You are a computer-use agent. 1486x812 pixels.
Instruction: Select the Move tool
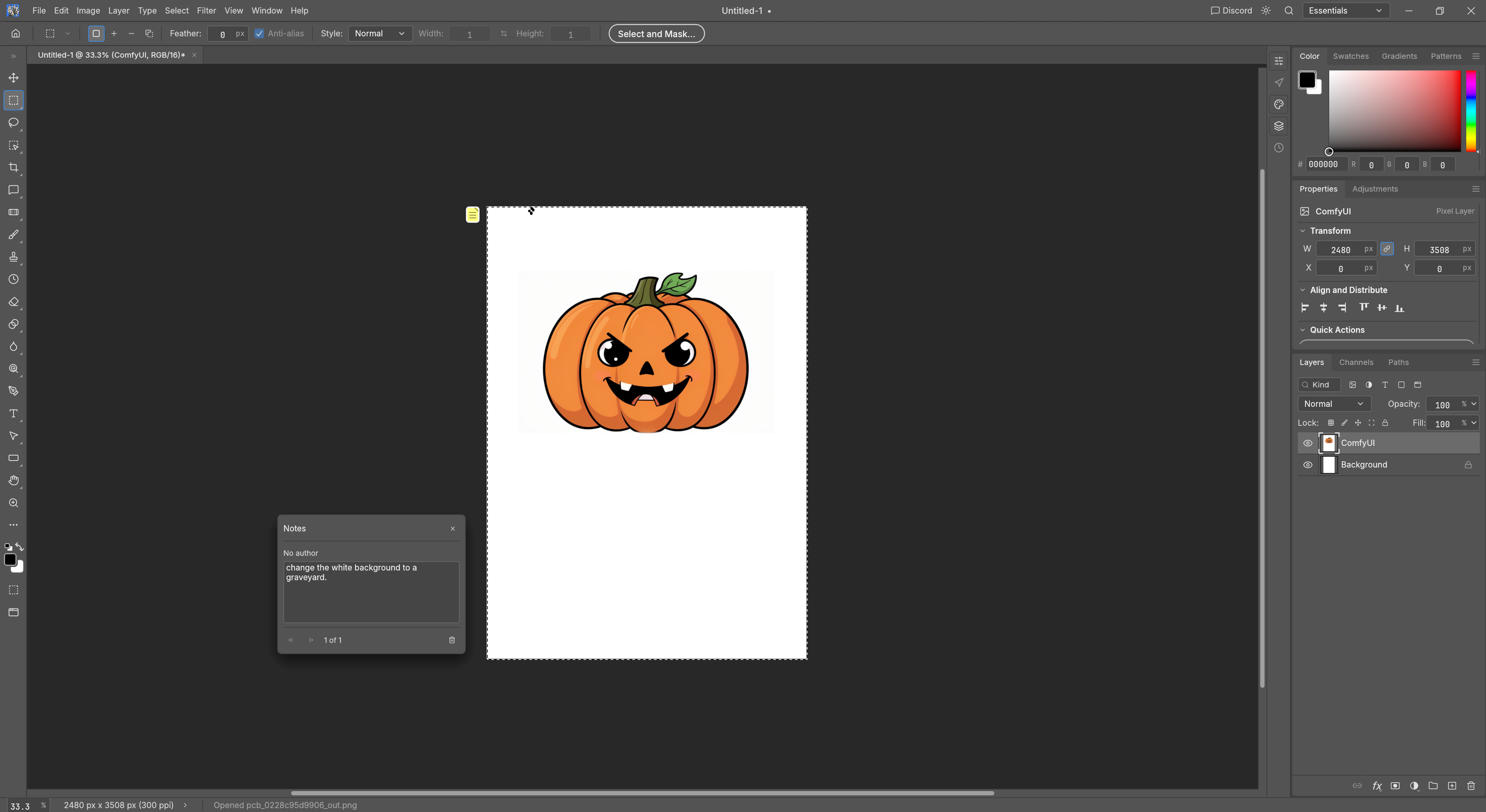13,78
